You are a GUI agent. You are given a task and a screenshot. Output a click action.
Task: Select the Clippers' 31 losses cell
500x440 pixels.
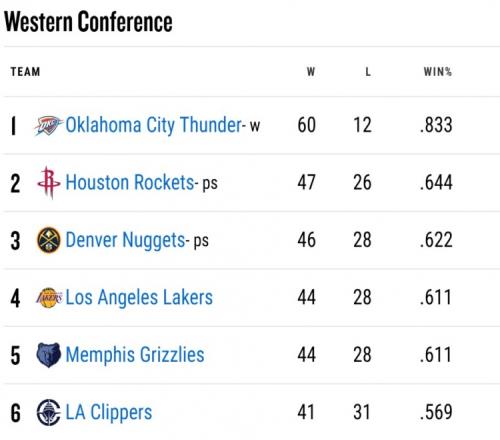362,412
